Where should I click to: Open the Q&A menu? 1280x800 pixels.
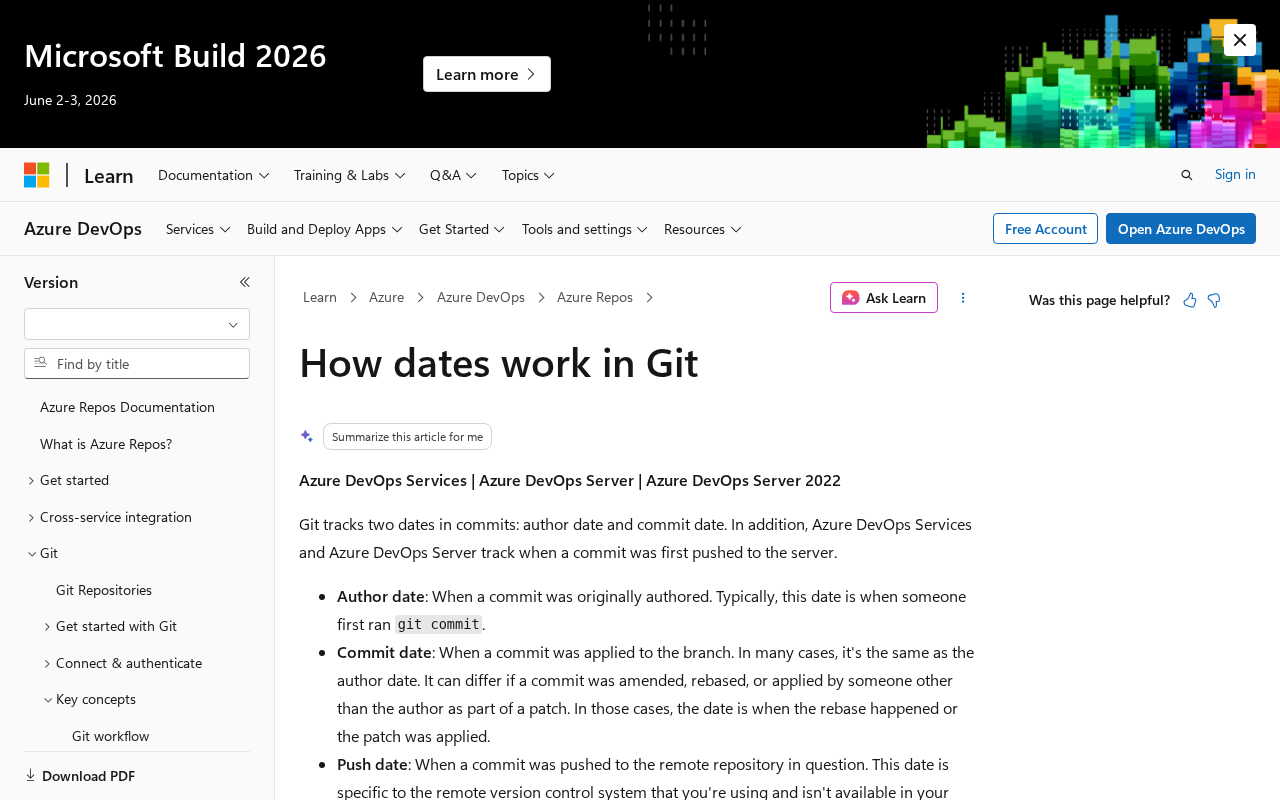tap(454, 175)
